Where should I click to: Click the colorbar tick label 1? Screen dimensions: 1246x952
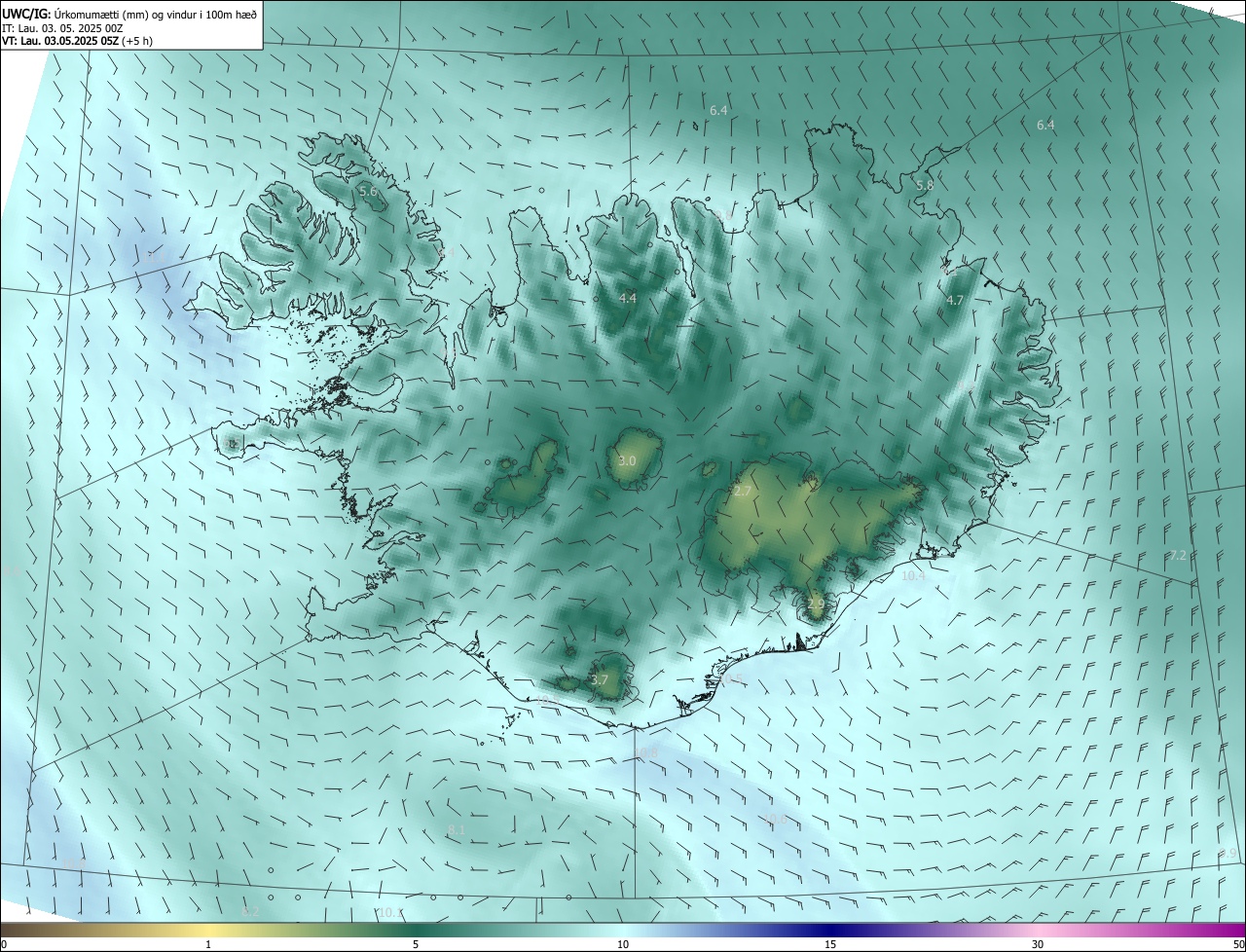[208, 944]
